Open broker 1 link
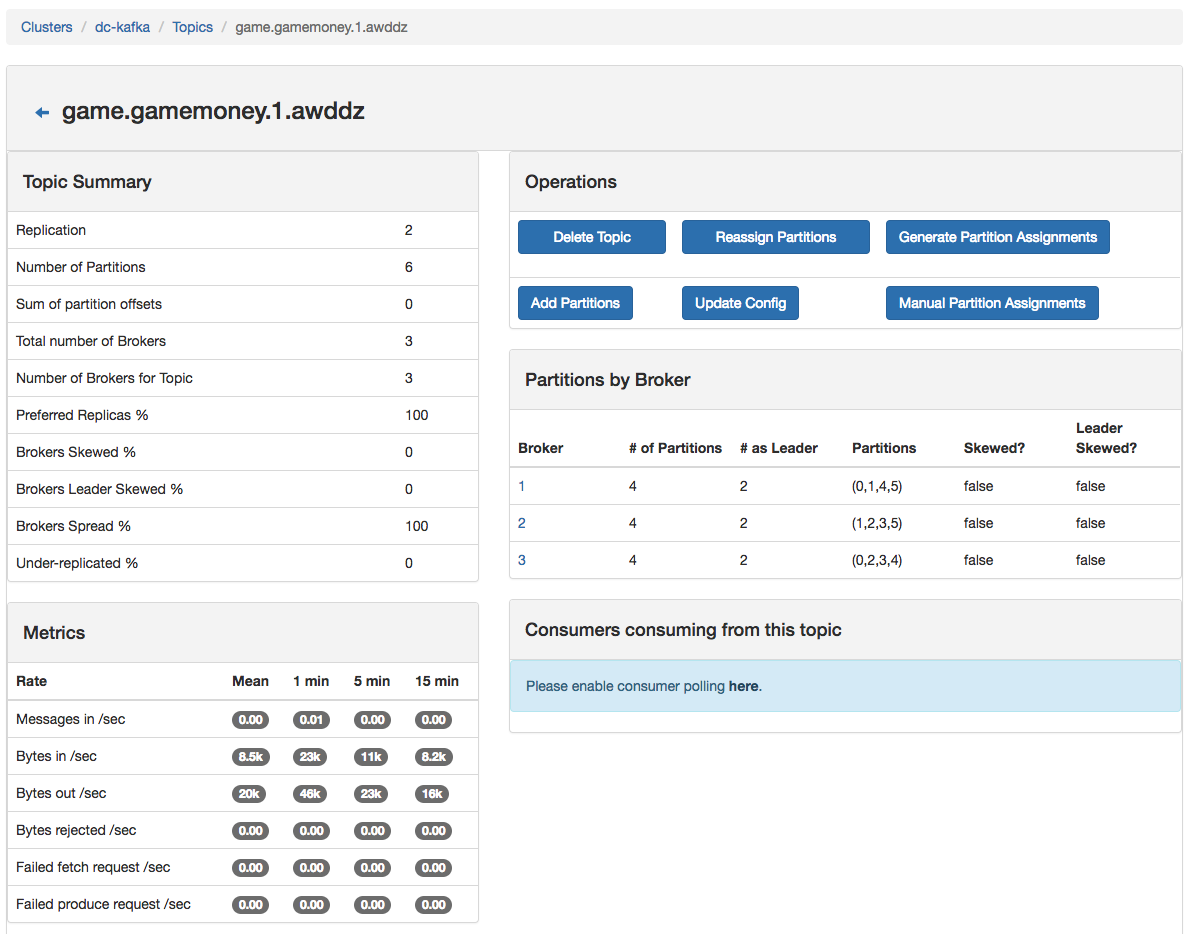 [x=522, y=486]
